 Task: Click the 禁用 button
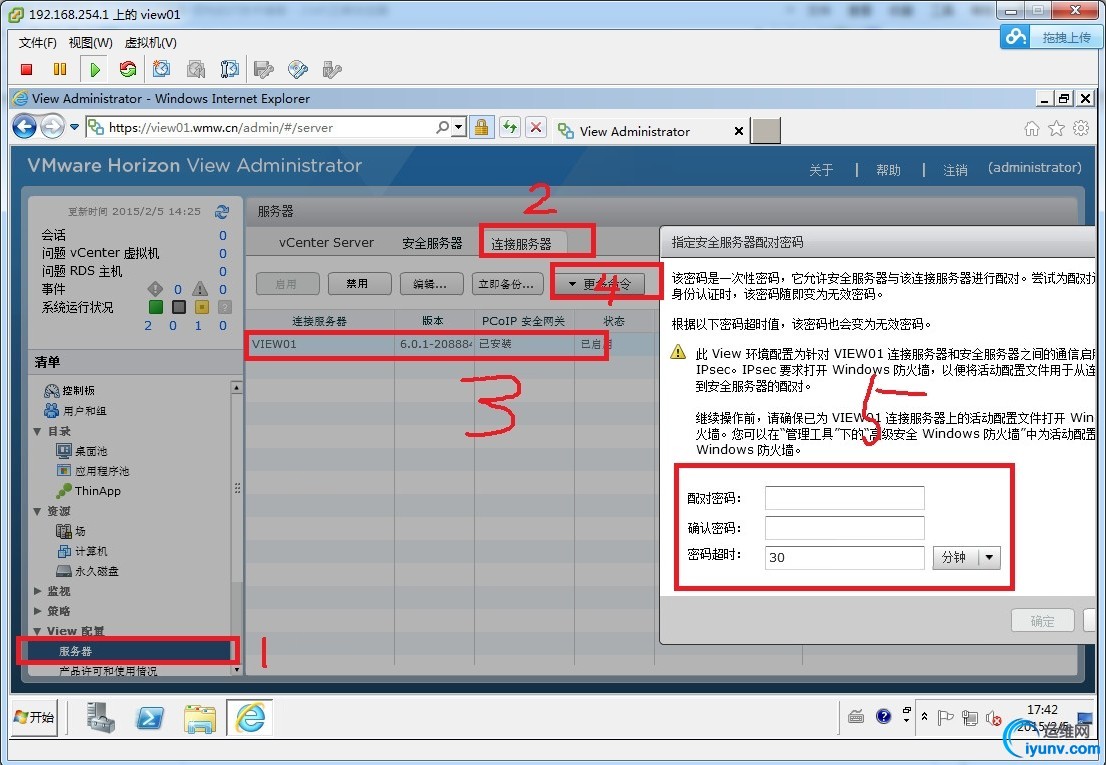coord(357,283)
